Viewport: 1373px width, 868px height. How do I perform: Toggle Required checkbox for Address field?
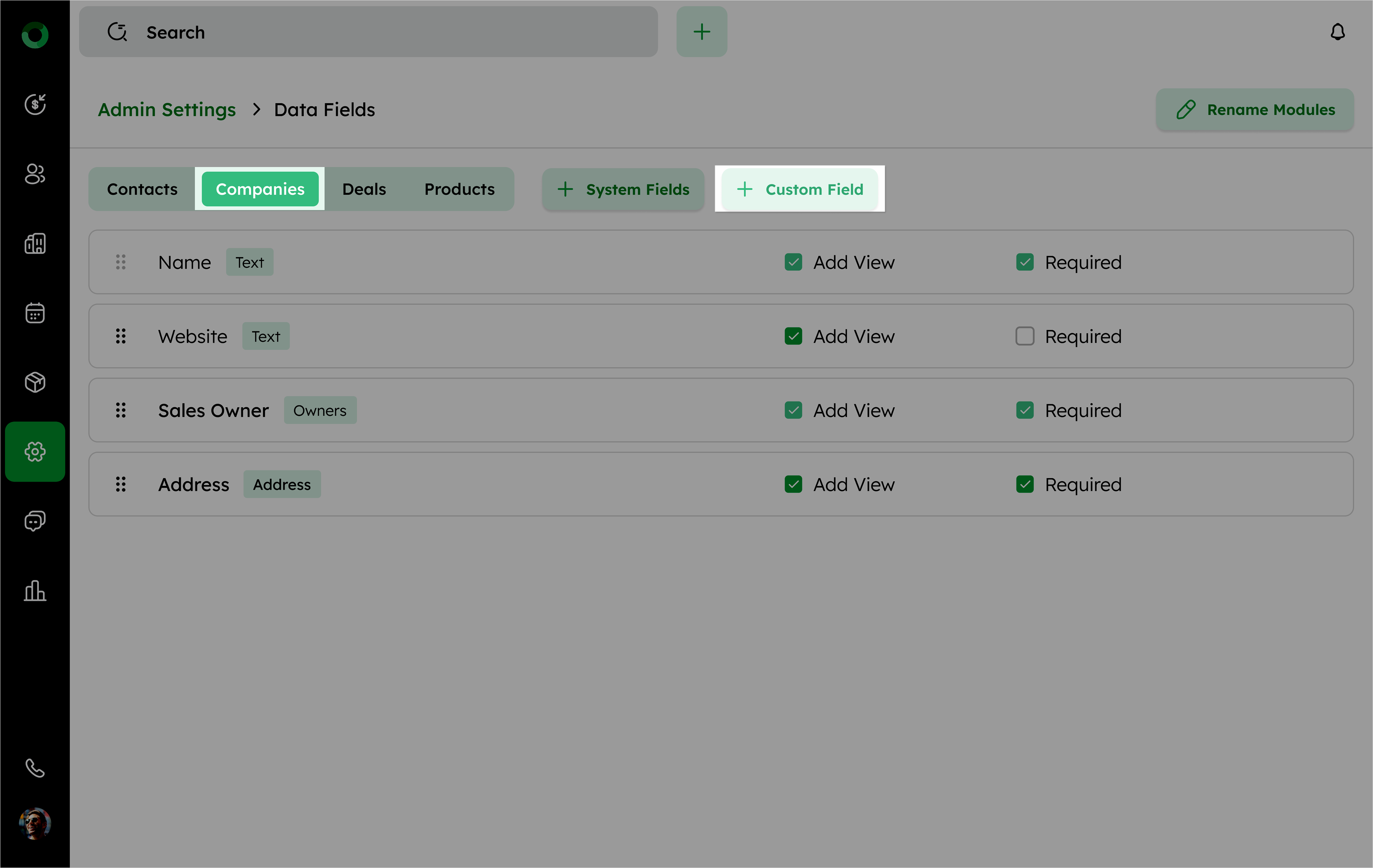pos(1024,484)
